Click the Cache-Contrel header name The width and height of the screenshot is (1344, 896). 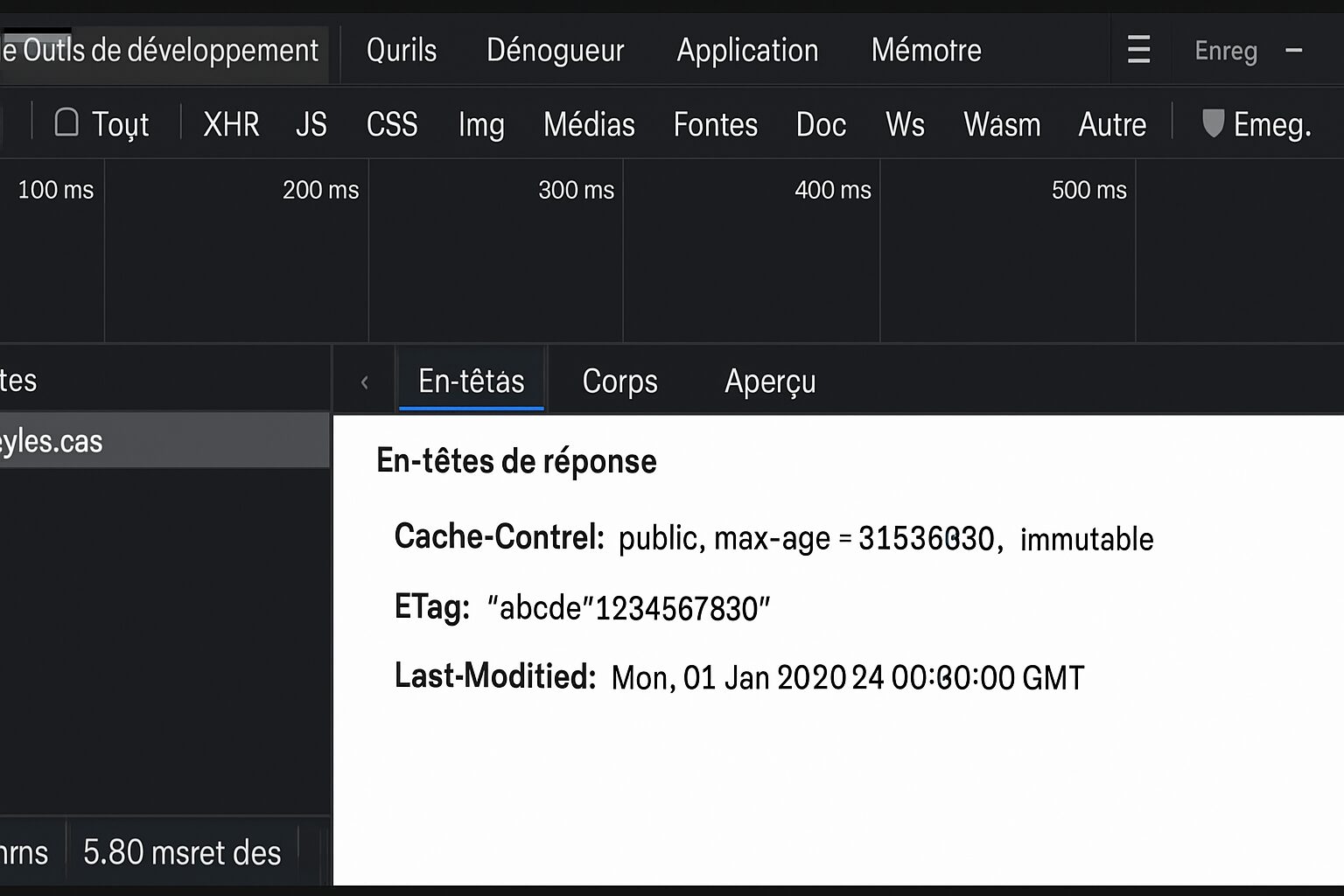coord(499,536)
